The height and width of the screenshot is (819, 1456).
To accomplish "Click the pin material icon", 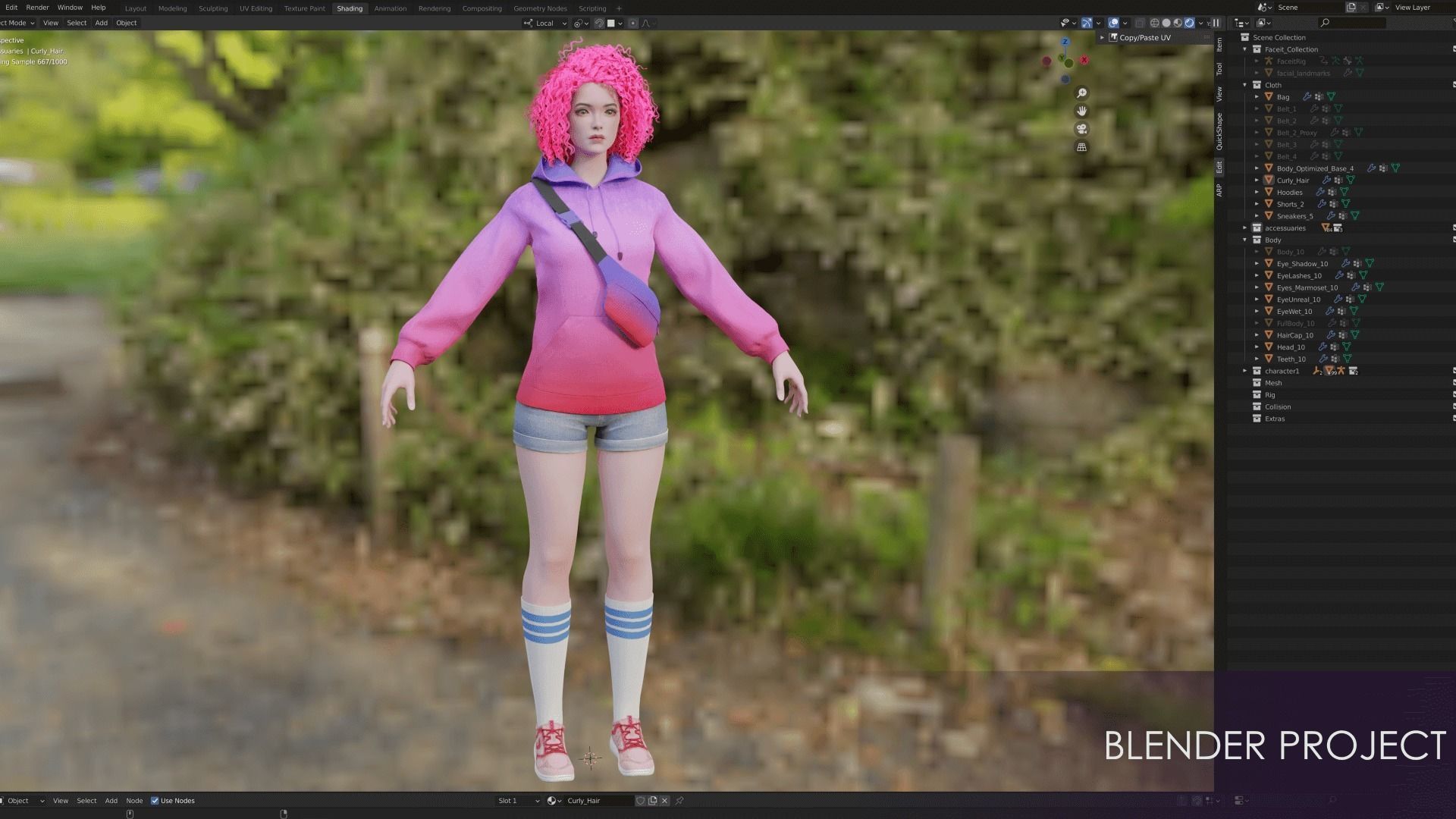I will click(679, 801).
